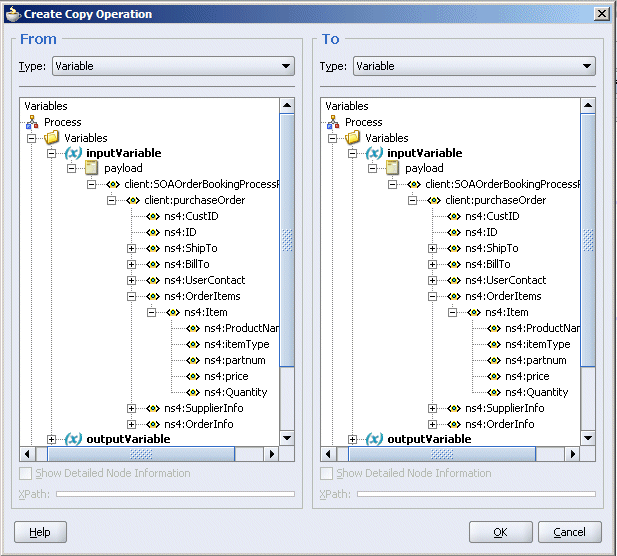Image resolution: width=617 pixels, height=556 pixels.
Task: Enable Show Detailed Node Information under From
Action: pyautogui.click(x=26, y=473)
